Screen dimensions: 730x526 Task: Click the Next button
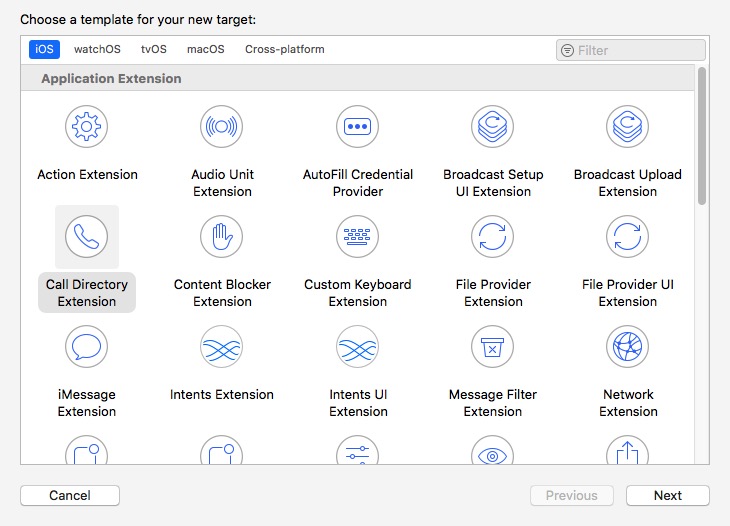coord(668,495)
